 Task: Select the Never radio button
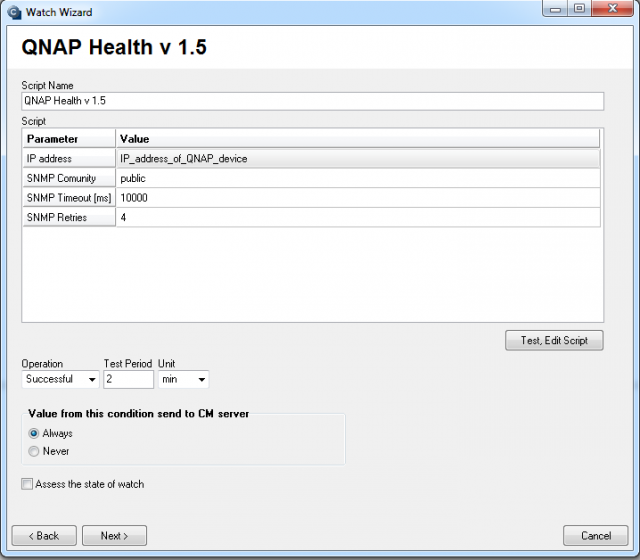33,451
